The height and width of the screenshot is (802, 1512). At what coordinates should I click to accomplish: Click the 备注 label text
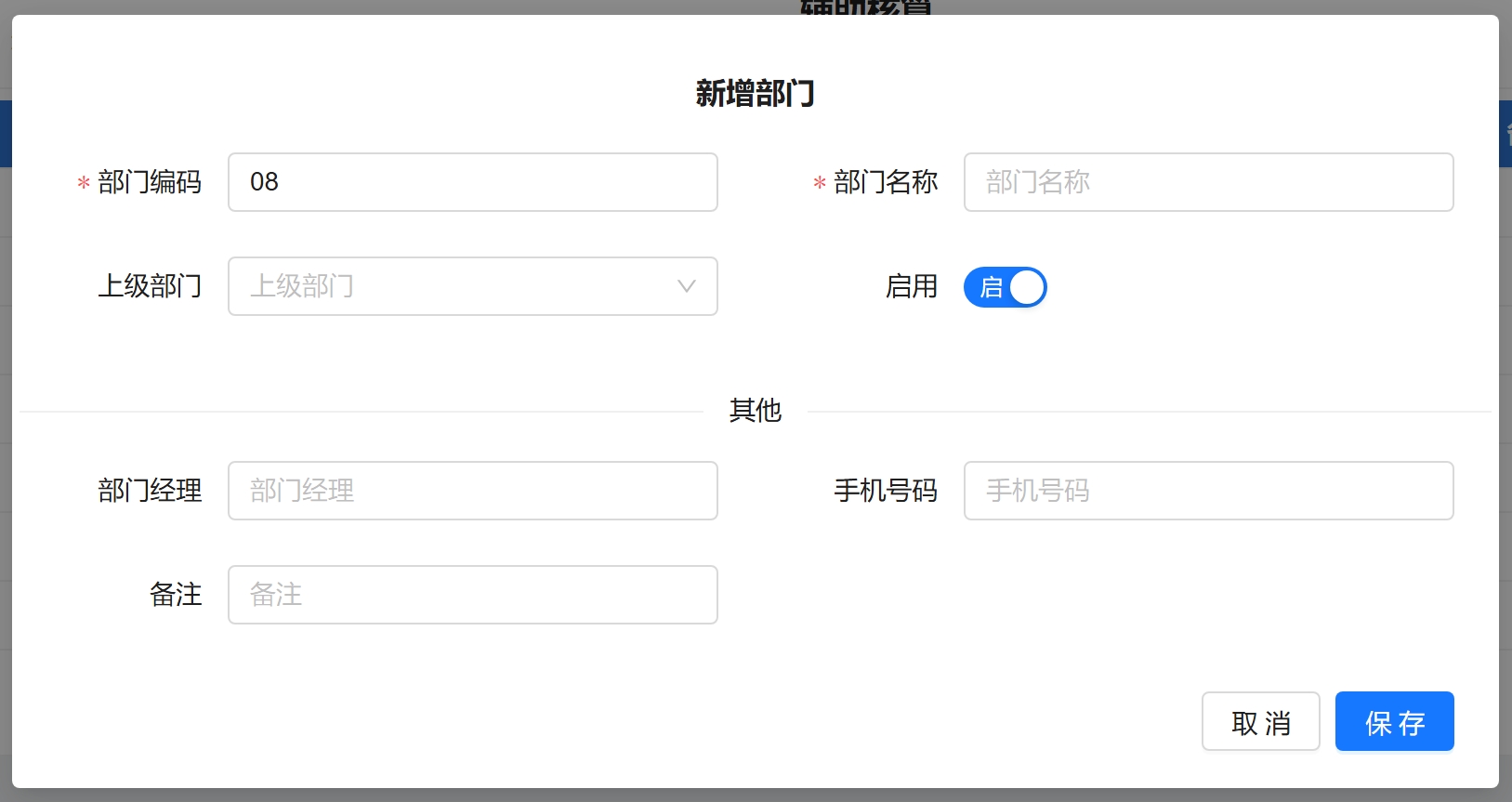[176, 595]
